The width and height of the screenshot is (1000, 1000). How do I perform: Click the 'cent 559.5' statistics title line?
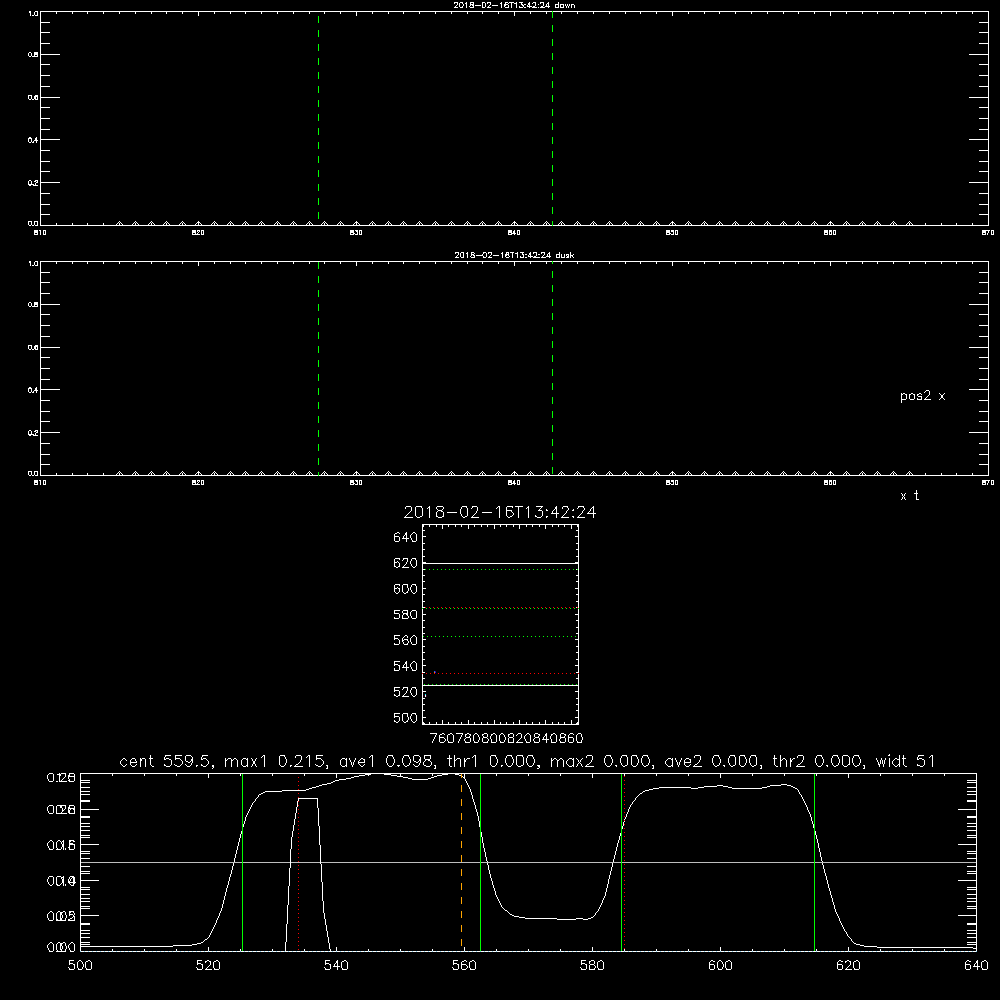click(527, 761)
